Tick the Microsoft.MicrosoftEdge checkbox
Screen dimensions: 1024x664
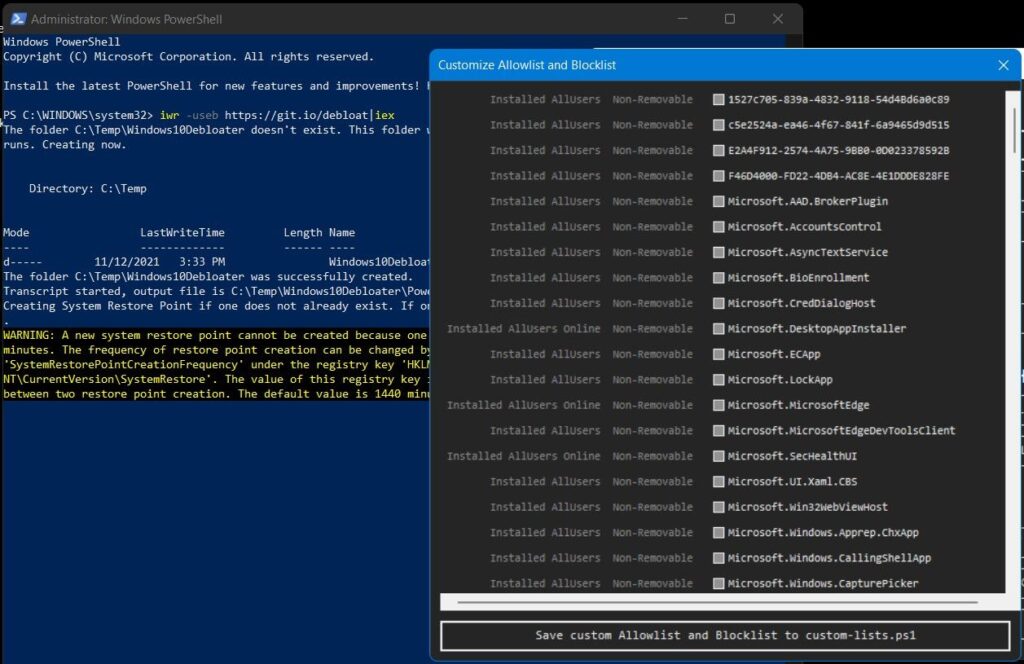click(718, 405)
